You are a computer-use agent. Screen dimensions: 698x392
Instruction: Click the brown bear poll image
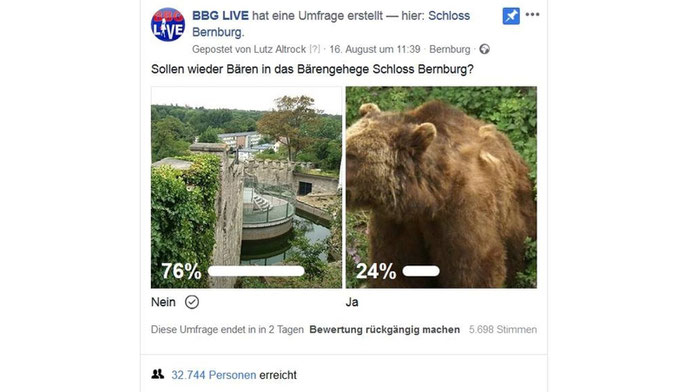tap(441, 187)
